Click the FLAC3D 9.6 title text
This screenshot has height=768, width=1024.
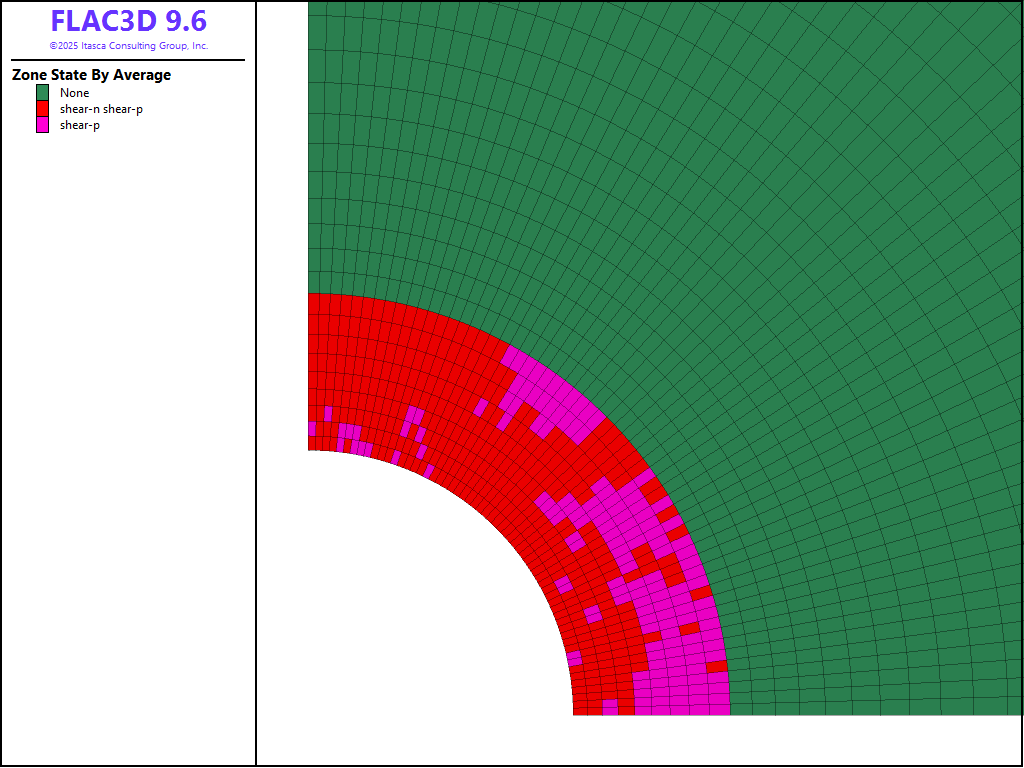(x=128, y=21)
